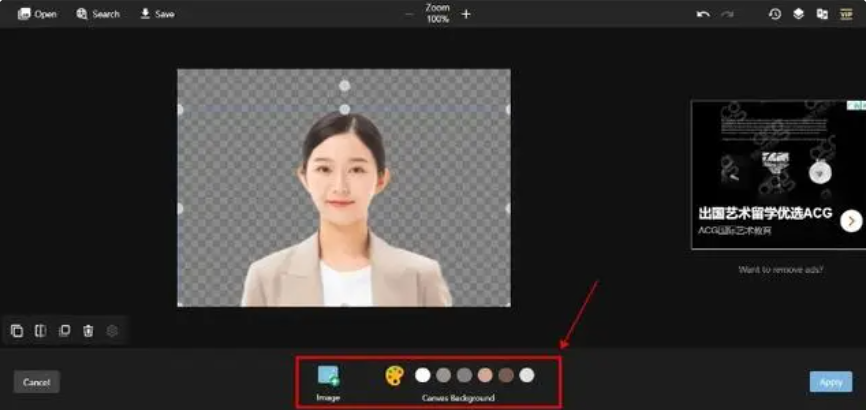Select the first white background swatch
This screenshot has height=410, width=866.
pyautogui.click(x=423, y=375)
